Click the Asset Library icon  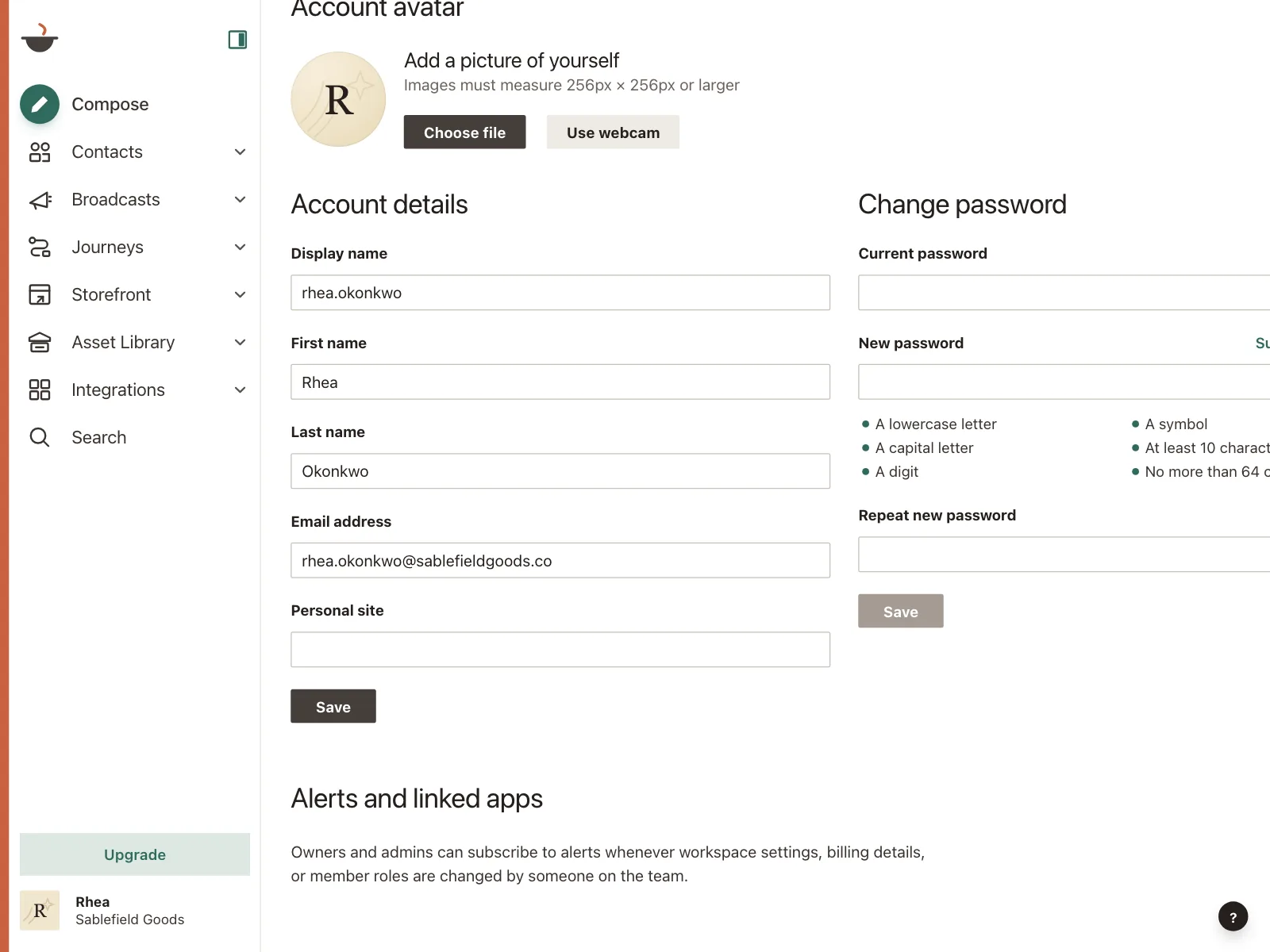click(40, 342)
